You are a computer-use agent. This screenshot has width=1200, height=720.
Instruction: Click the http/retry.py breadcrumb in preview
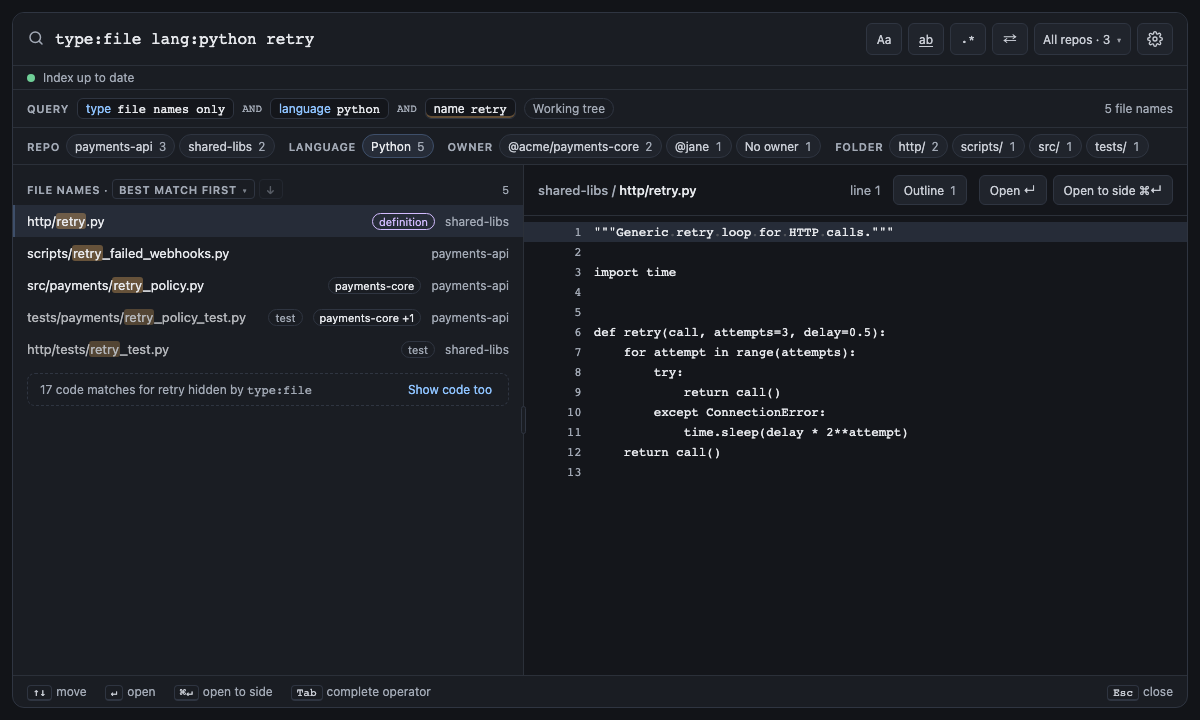click(658, 190)
